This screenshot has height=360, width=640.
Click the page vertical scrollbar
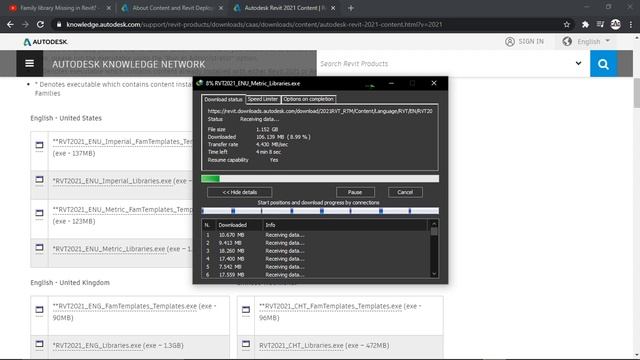click(636, 94)
